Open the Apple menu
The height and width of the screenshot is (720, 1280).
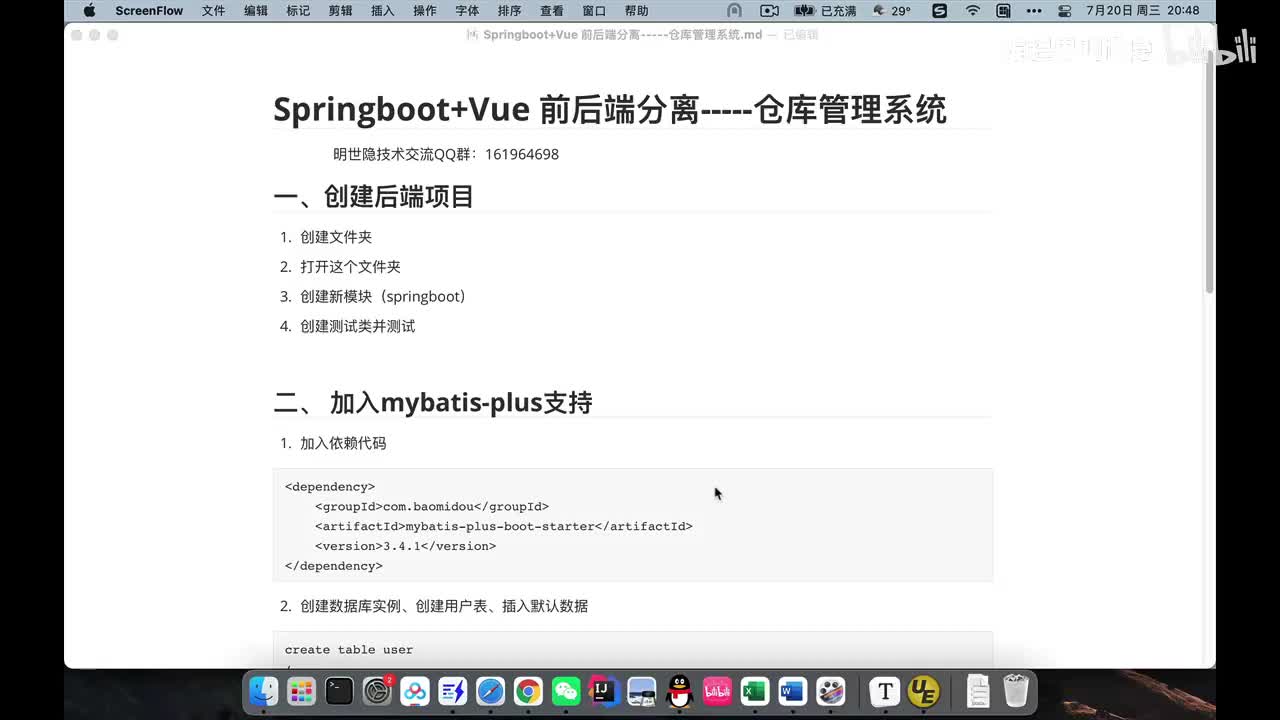click(x=89, y=11)
